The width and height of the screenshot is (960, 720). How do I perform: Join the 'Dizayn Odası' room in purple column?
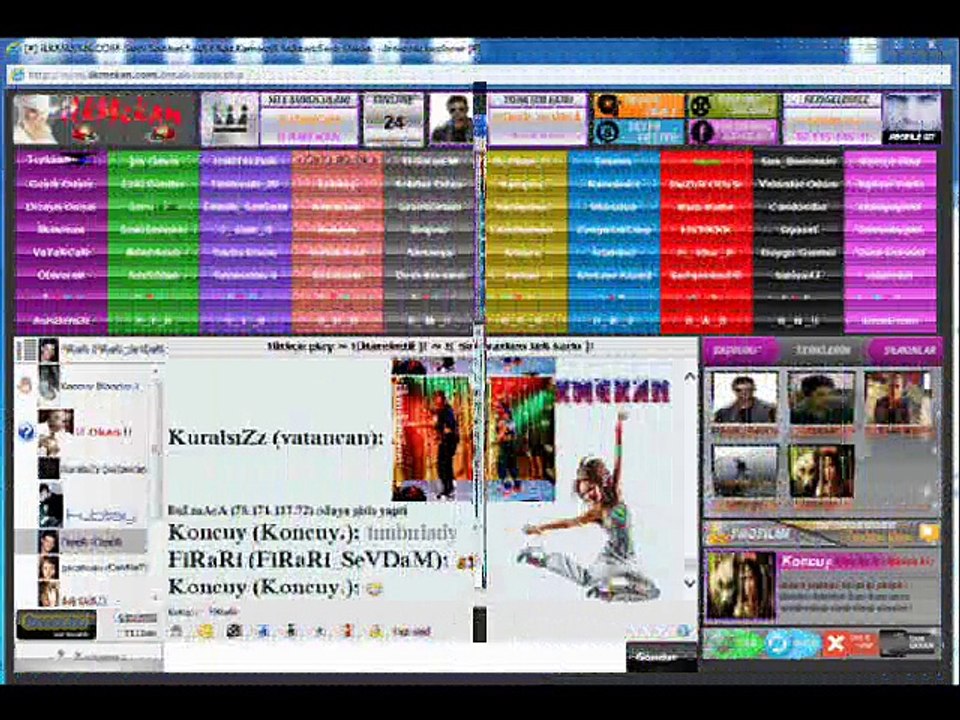click(x=61, y=206)
